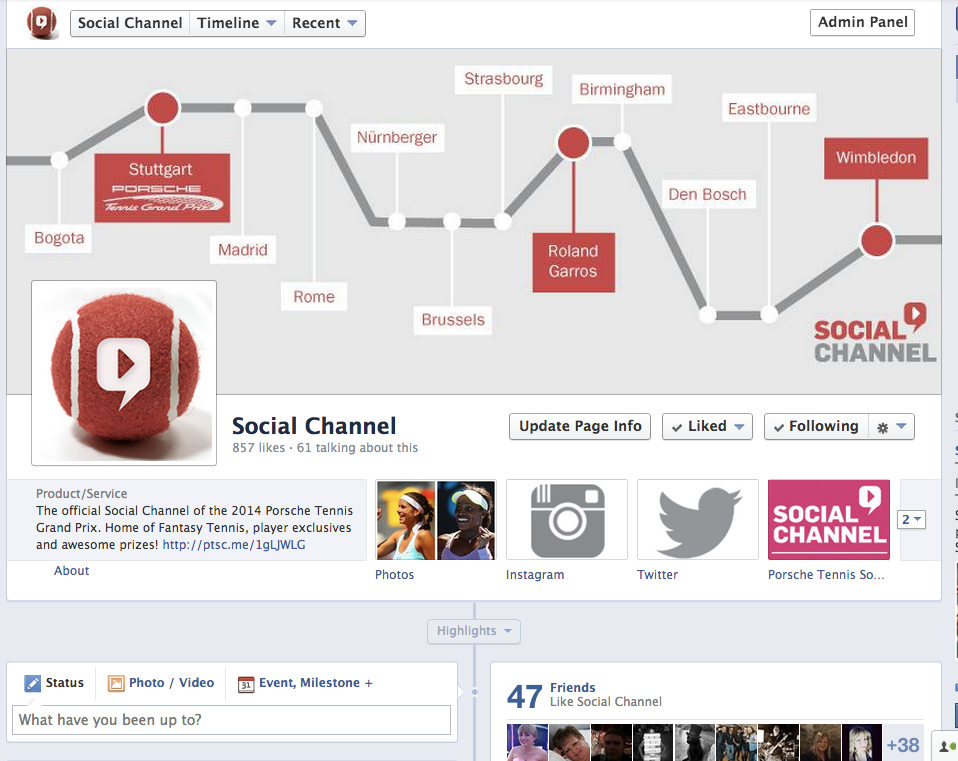
Task: Click the Product/Service category text
Action: pyautogui.click(x=82, y=493)
